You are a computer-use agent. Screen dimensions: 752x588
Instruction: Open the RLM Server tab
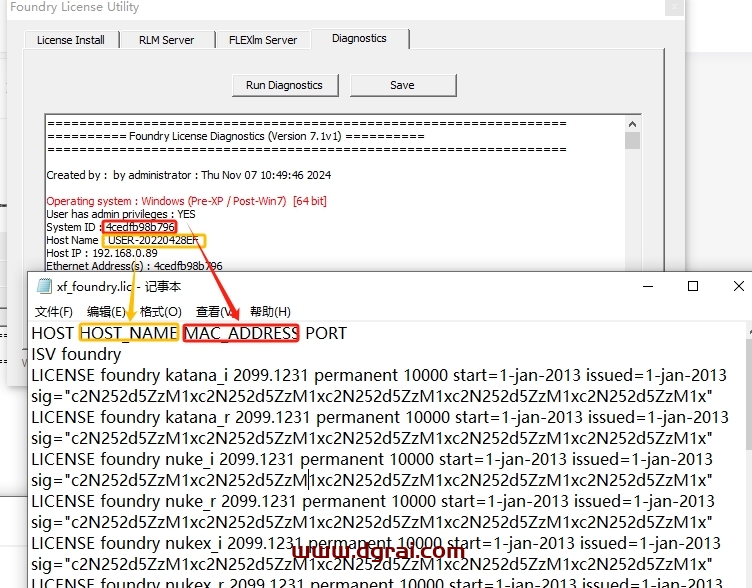tap(166, 40)
